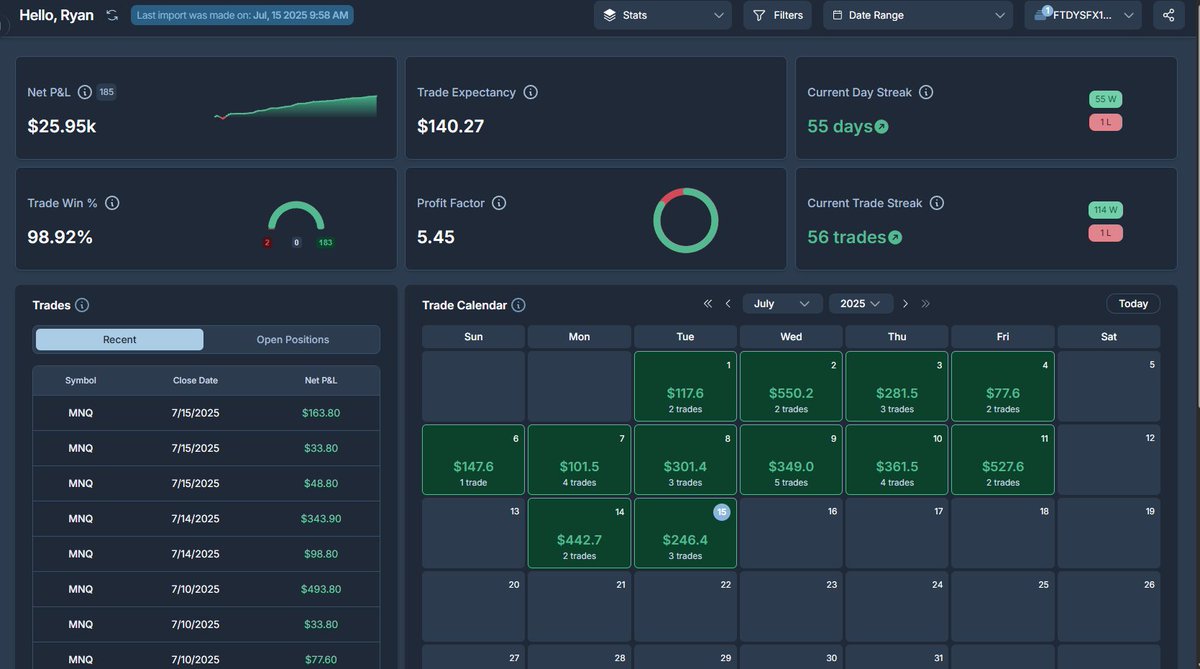The width and height of the screenshot is (1200, 669).
Task: Click the info icon next to Trade Expectancy
Action: pos(531,92)
